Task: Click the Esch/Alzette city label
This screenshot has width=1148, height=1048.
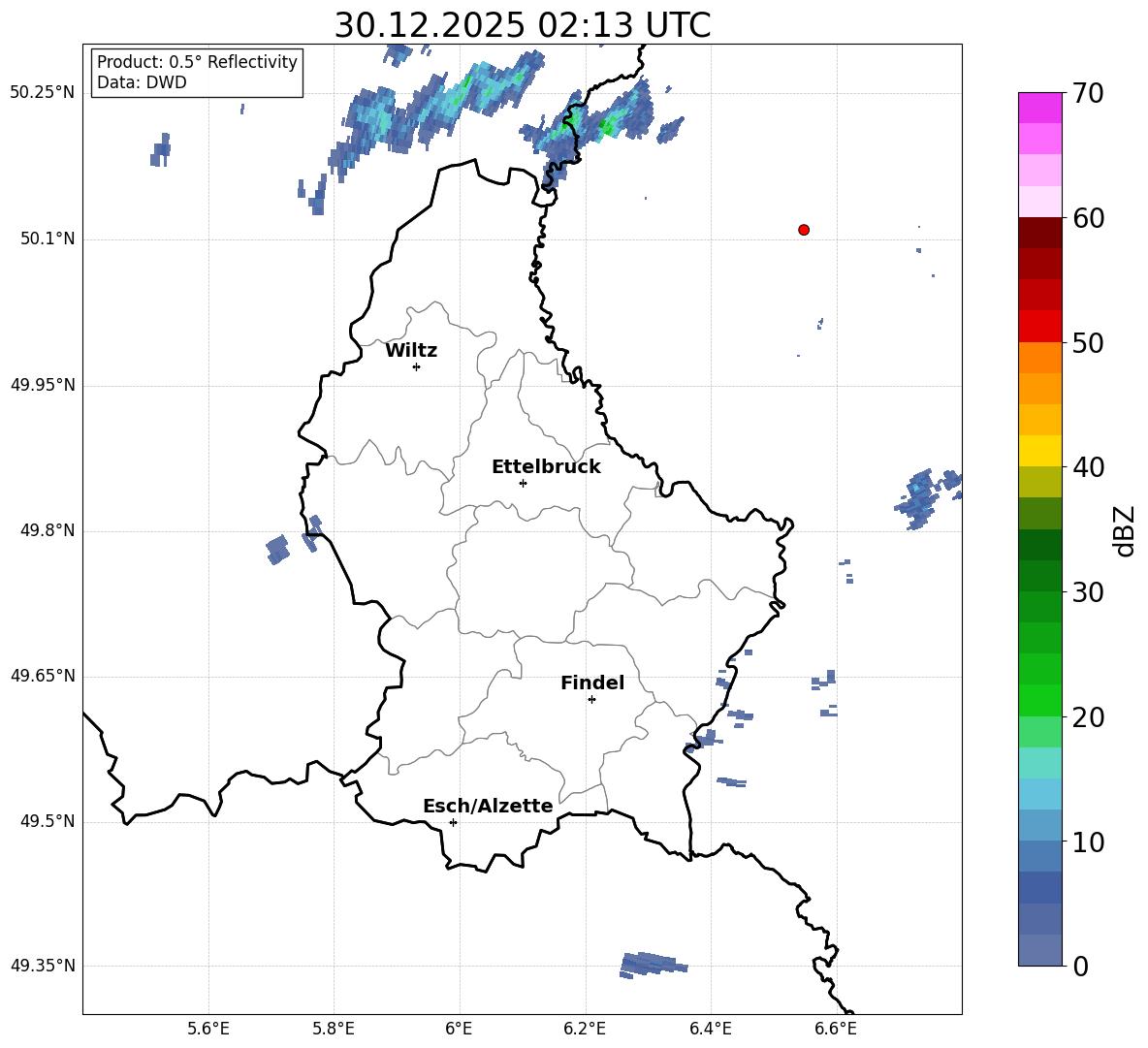Action: click(x=488, y=807)
